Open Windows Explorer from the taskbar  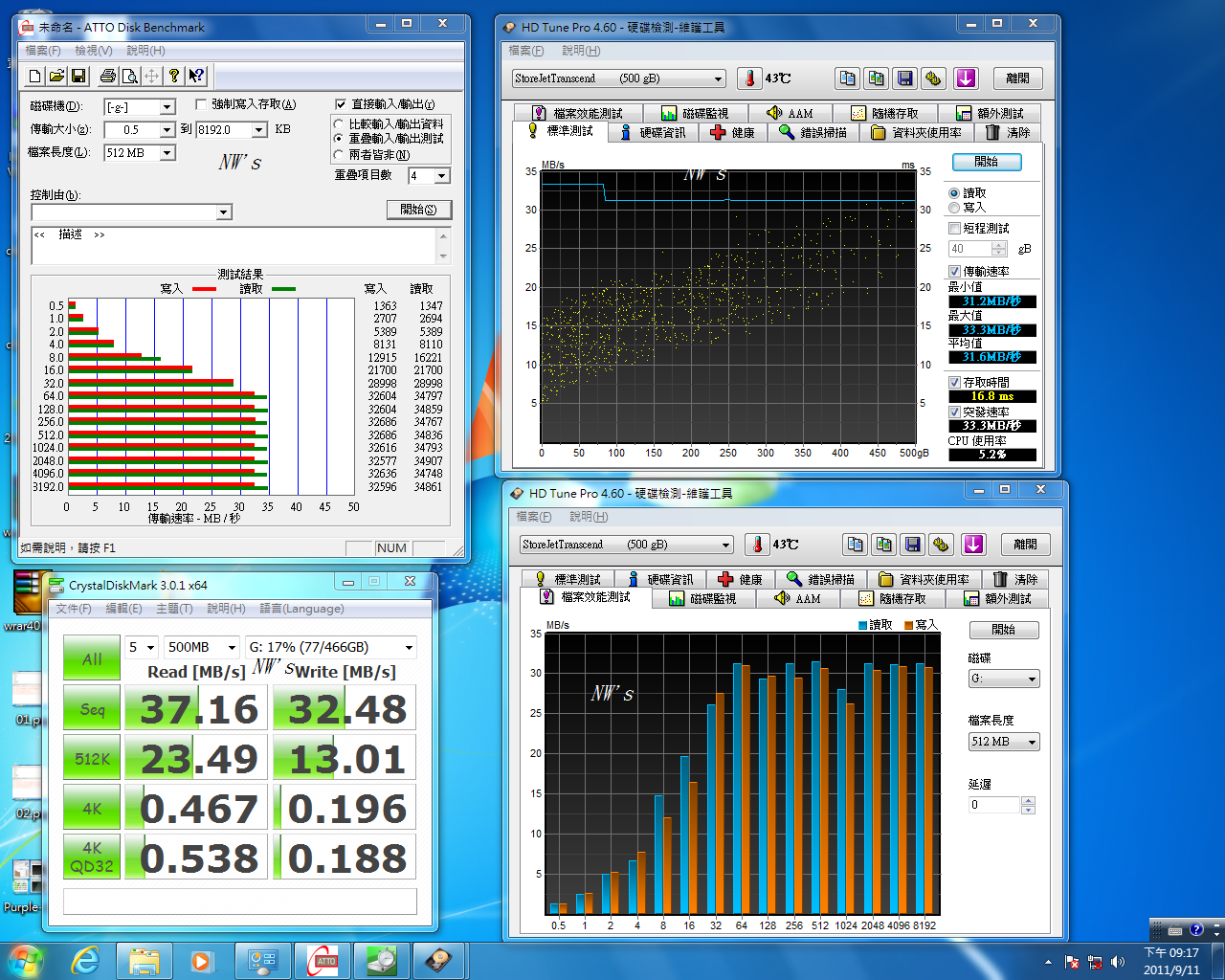coord(145,961)
